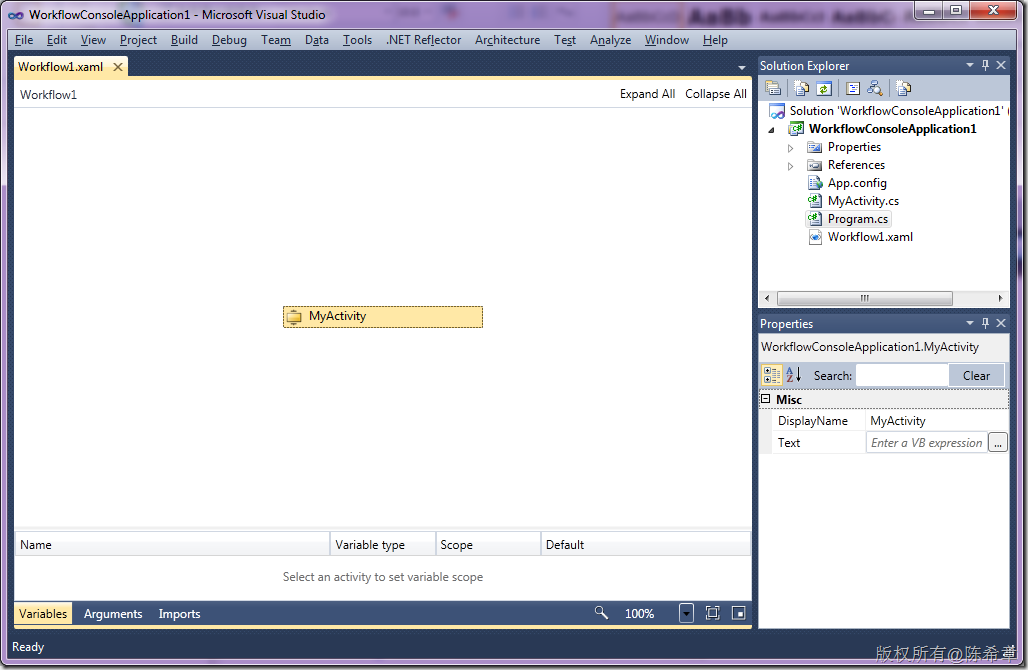
Task: Click last Solution Explorer toolbar icon
Action: pyautogui.click(x=903, y=88)
